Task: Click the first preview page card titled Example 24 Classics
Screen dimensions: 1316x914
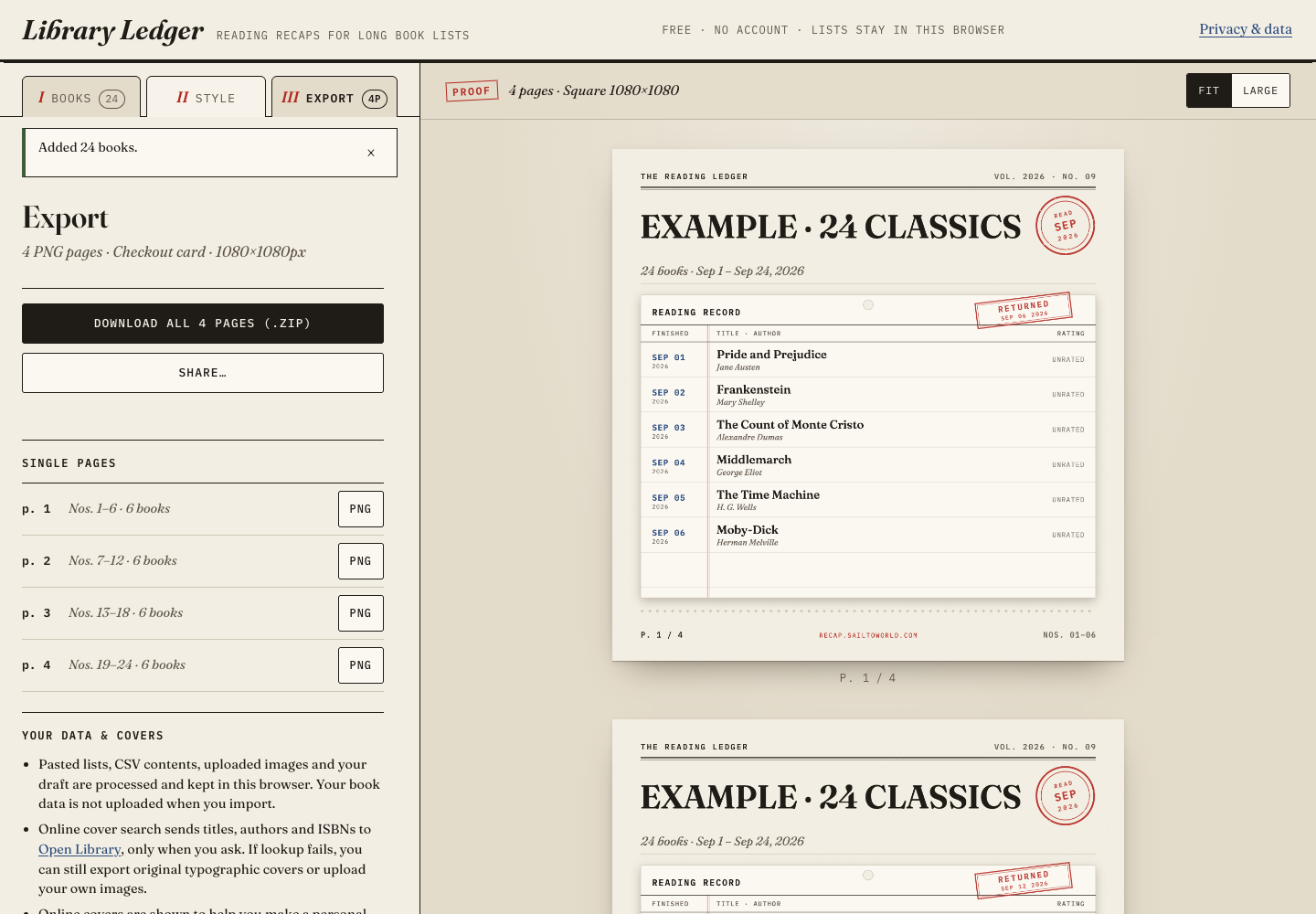Action: pyautogui.click(x=868, y=405)
